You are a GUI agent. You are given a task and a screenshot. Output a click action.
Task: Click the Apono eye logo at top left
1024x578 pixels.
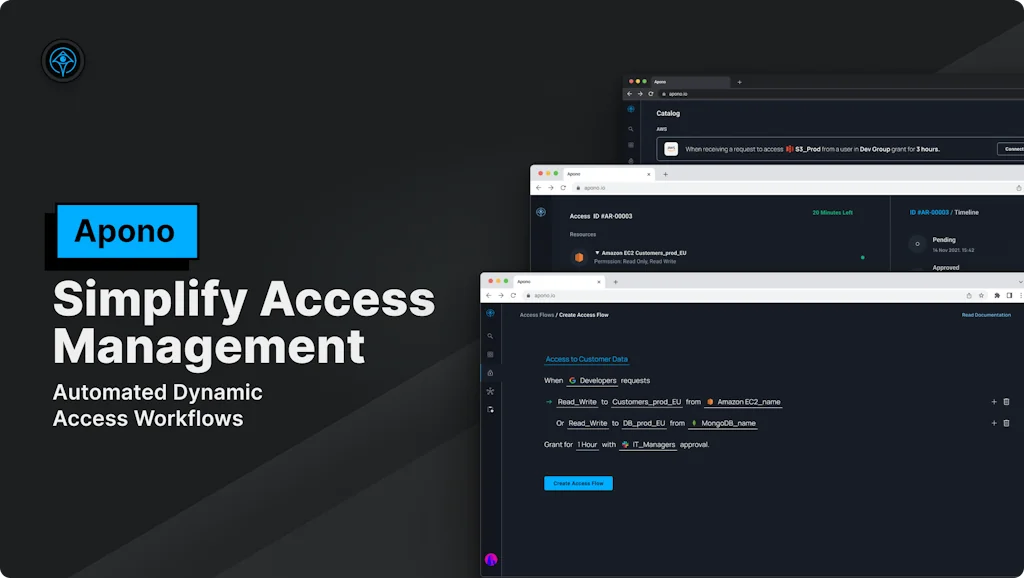pyautogui.click(x=63, y=61)
